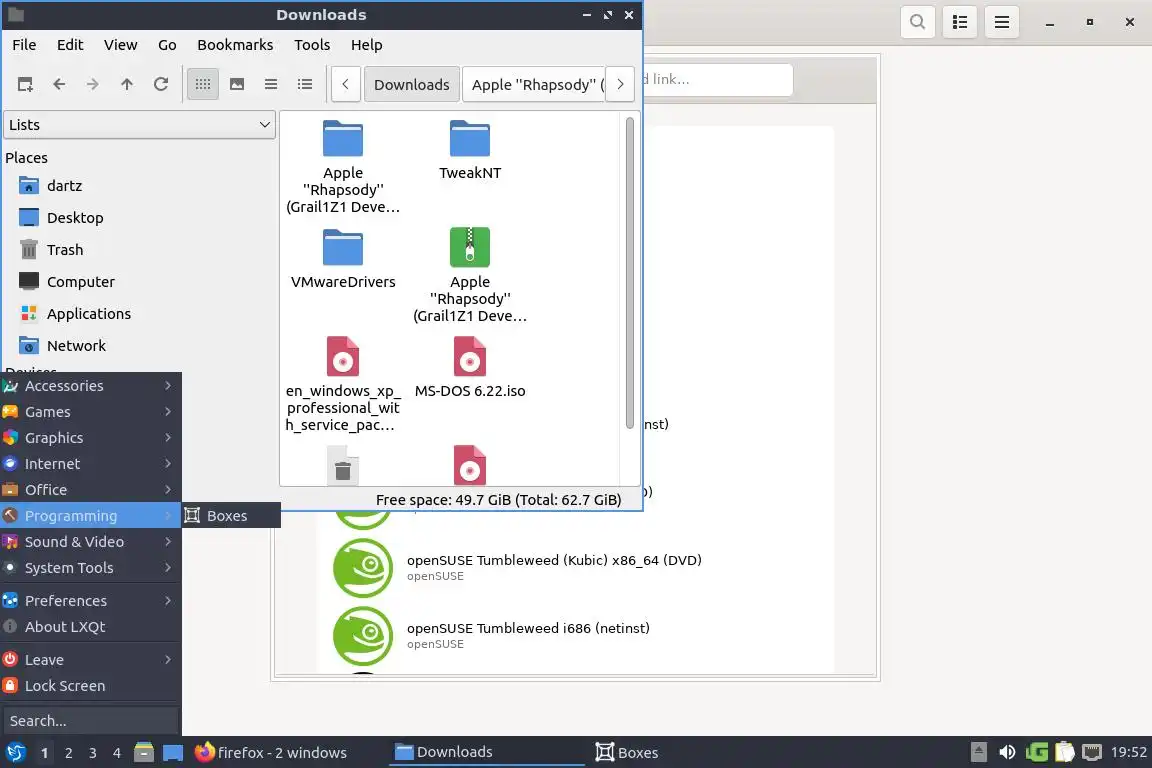This screenshot has height=768, width=1152.
Task: Select the VMwareDrivers folder
Action: pos(343,259)
